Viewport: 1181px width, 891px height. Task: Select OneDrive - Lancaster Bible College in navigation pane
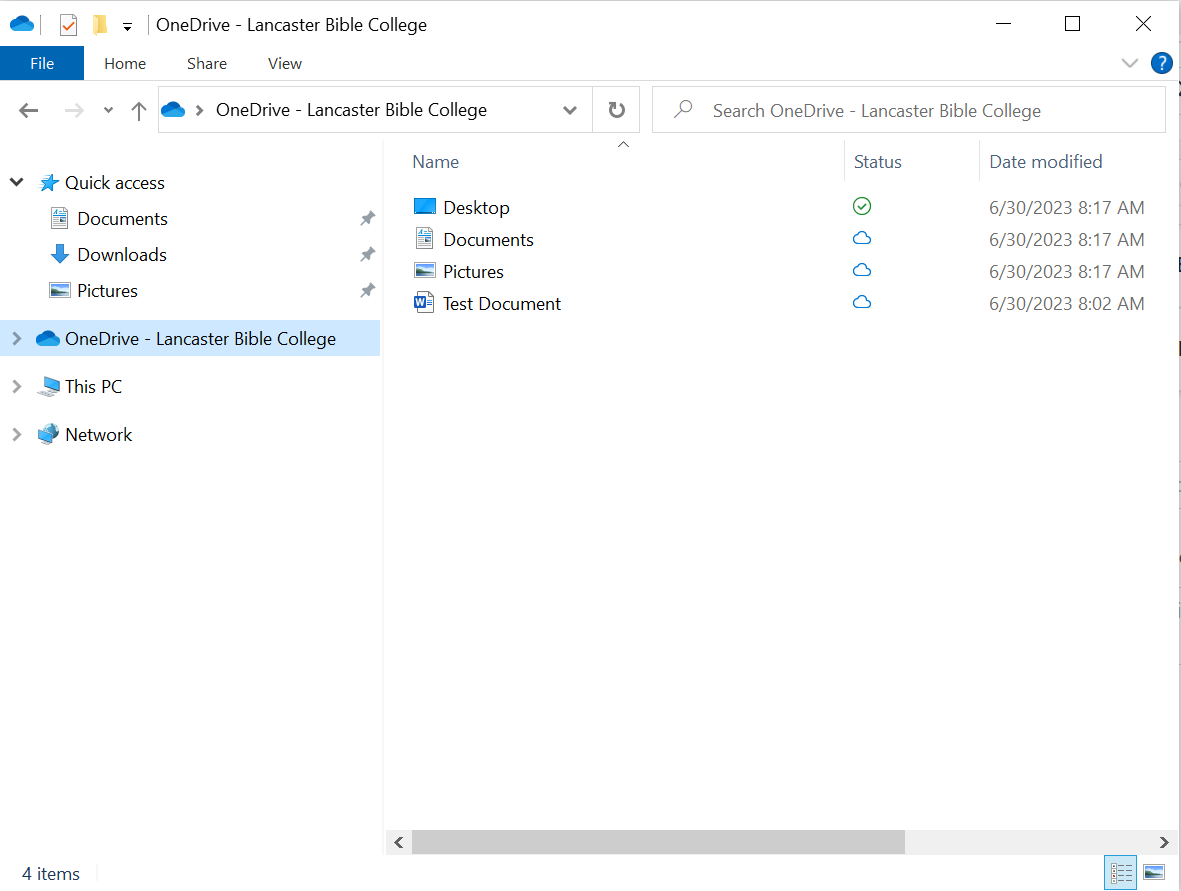point(200,339)
